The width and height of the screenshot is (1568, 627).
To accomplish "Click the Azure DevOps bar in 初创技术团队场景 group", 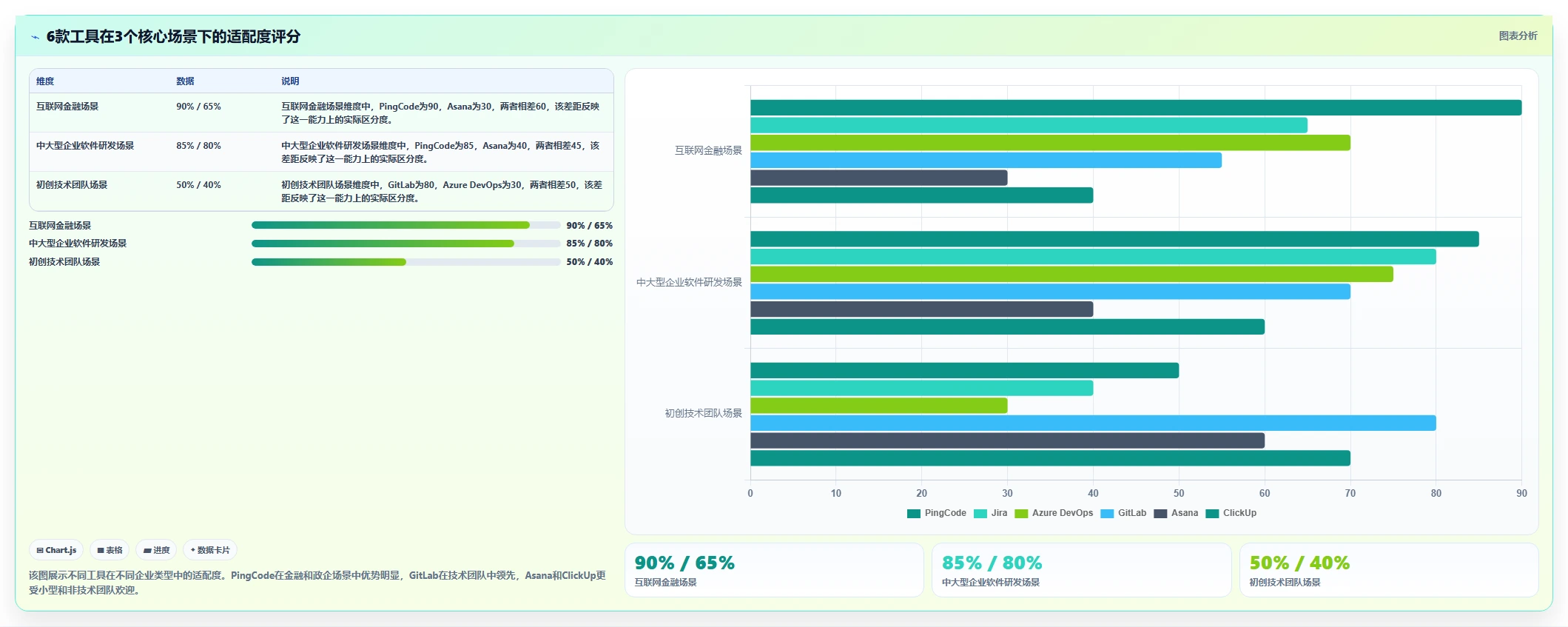I will click(879, 406).
